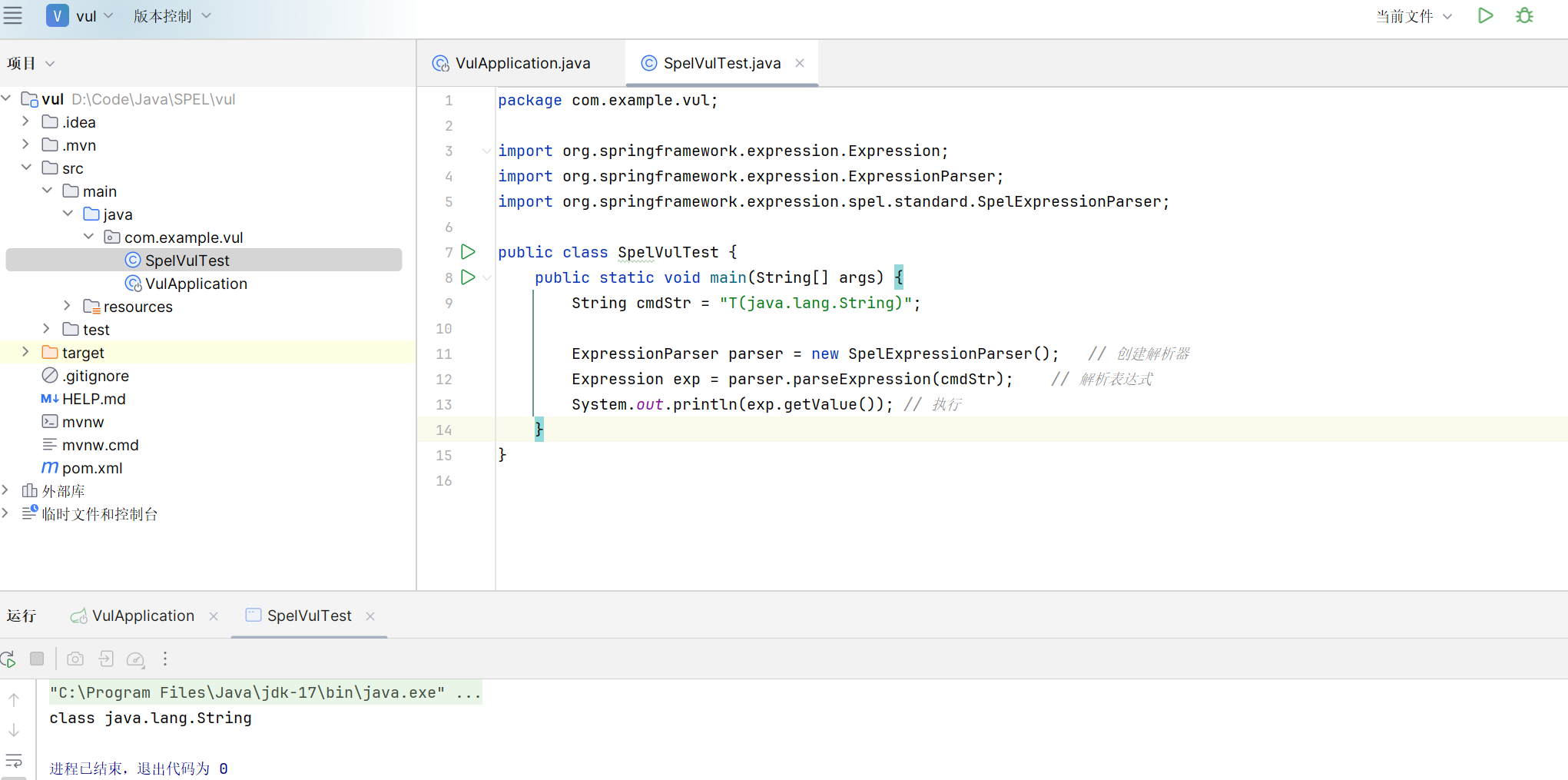Image resolution: width=1568 pixels, height=780 pixels.
Task: Click the VulApplication class icon in tree
Action: [133, 284]
